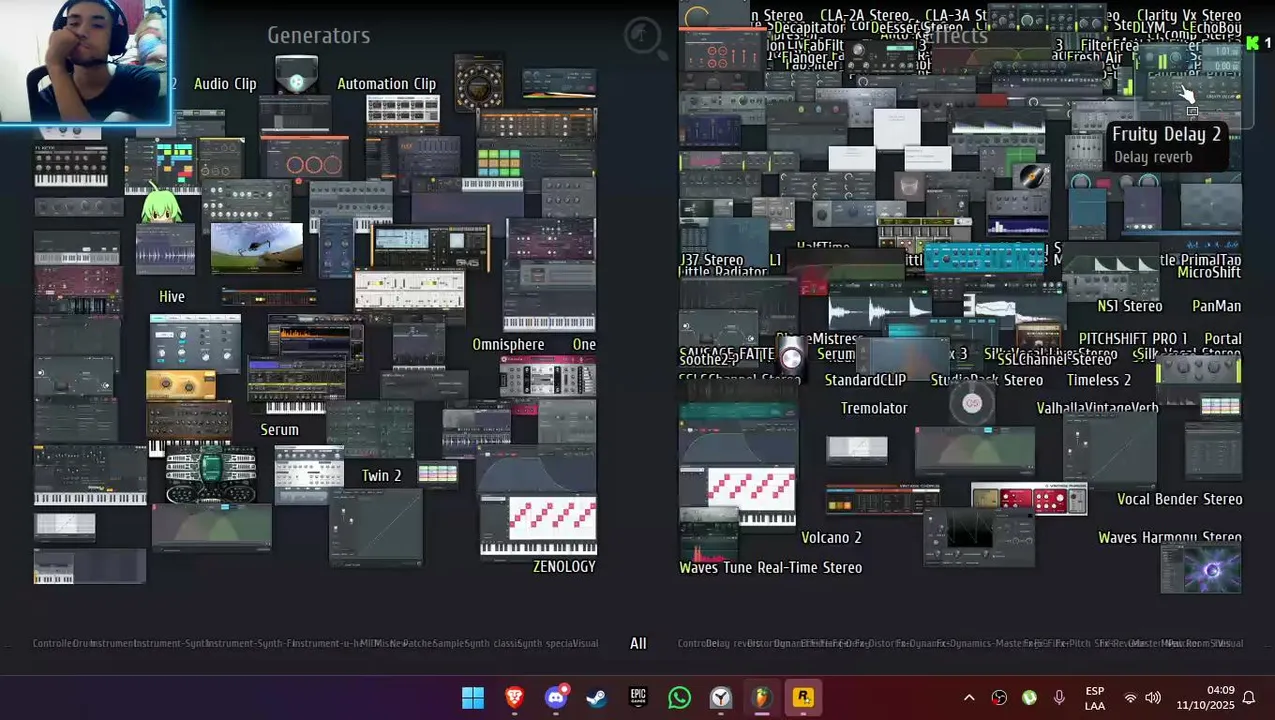Pick the Audio Clip generator
The height and width of the screenshot is (720, 1275).
click(225, 84)
